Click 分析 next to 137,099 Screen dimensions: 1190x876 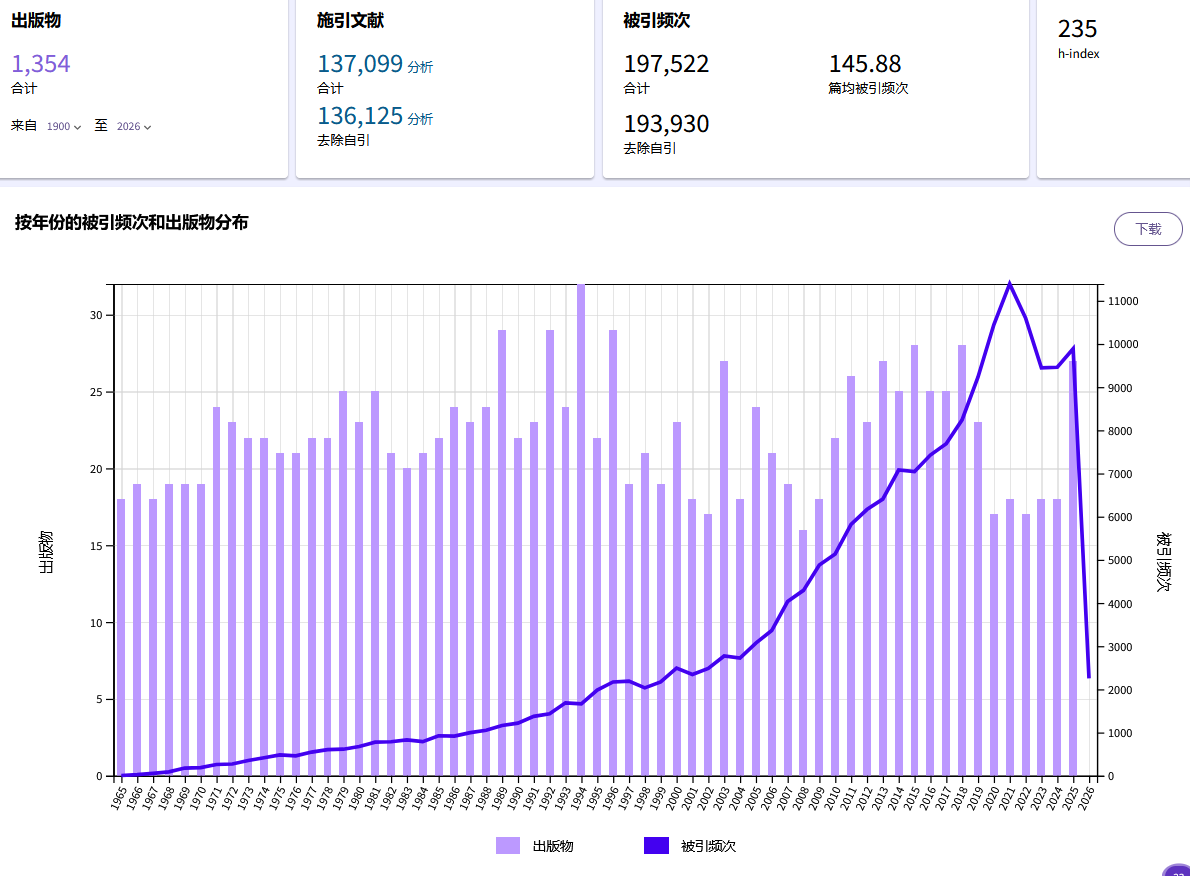pos(420,67)
